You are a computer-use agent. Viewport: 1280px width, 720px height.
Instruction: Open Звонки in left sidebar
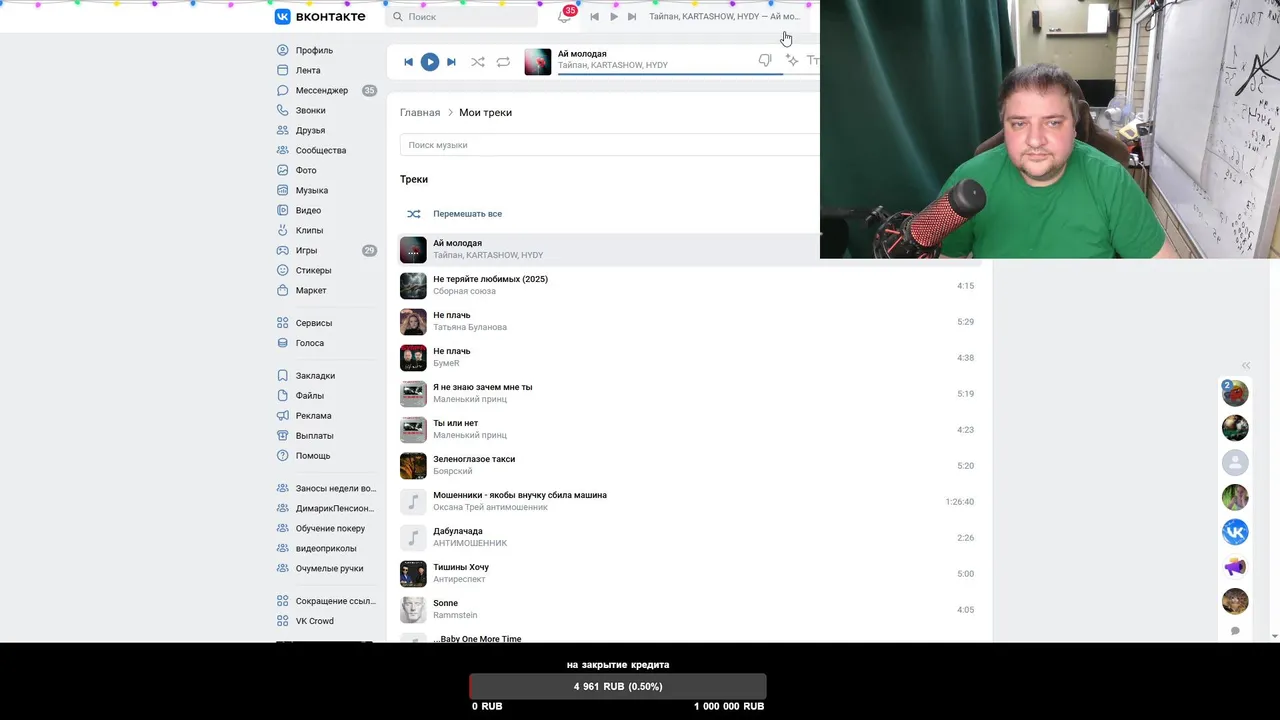click(310, 110)
